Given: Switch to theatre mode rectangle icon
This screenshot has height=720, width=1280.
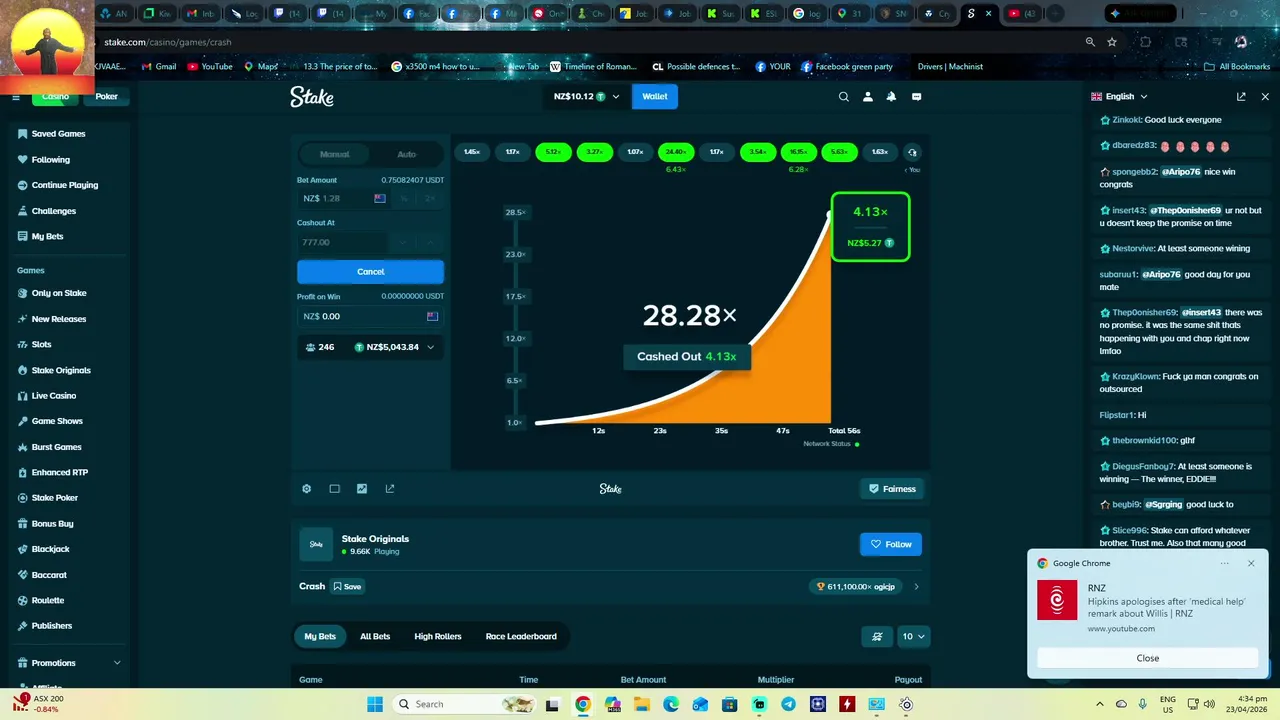Looking at the screenshot, I should click(x=334, y=489).
